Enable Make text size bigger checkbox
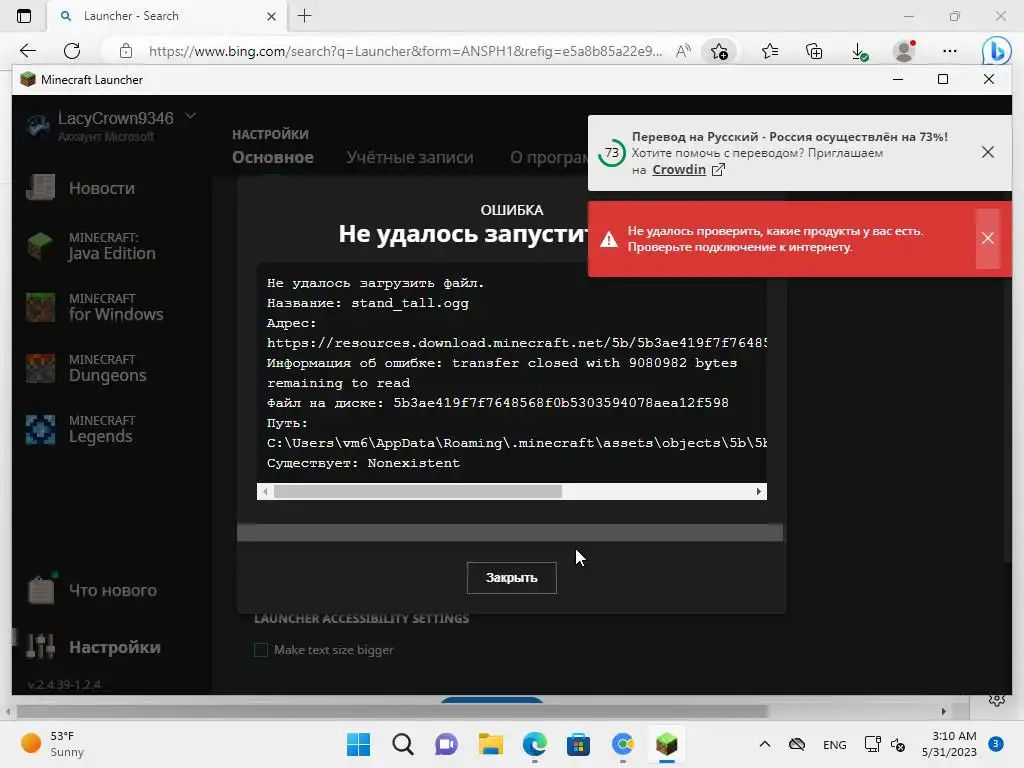1024x768 pixels. (261, 650)
